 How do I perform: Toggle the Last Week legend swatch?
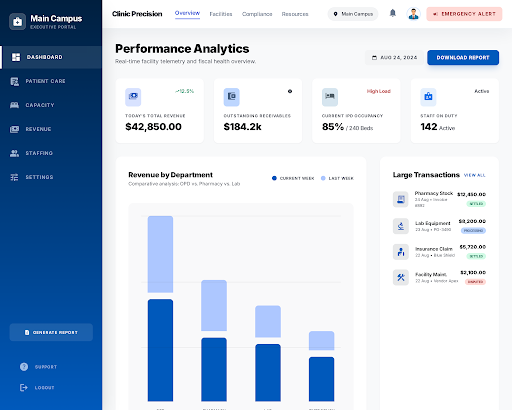[323, 178]
